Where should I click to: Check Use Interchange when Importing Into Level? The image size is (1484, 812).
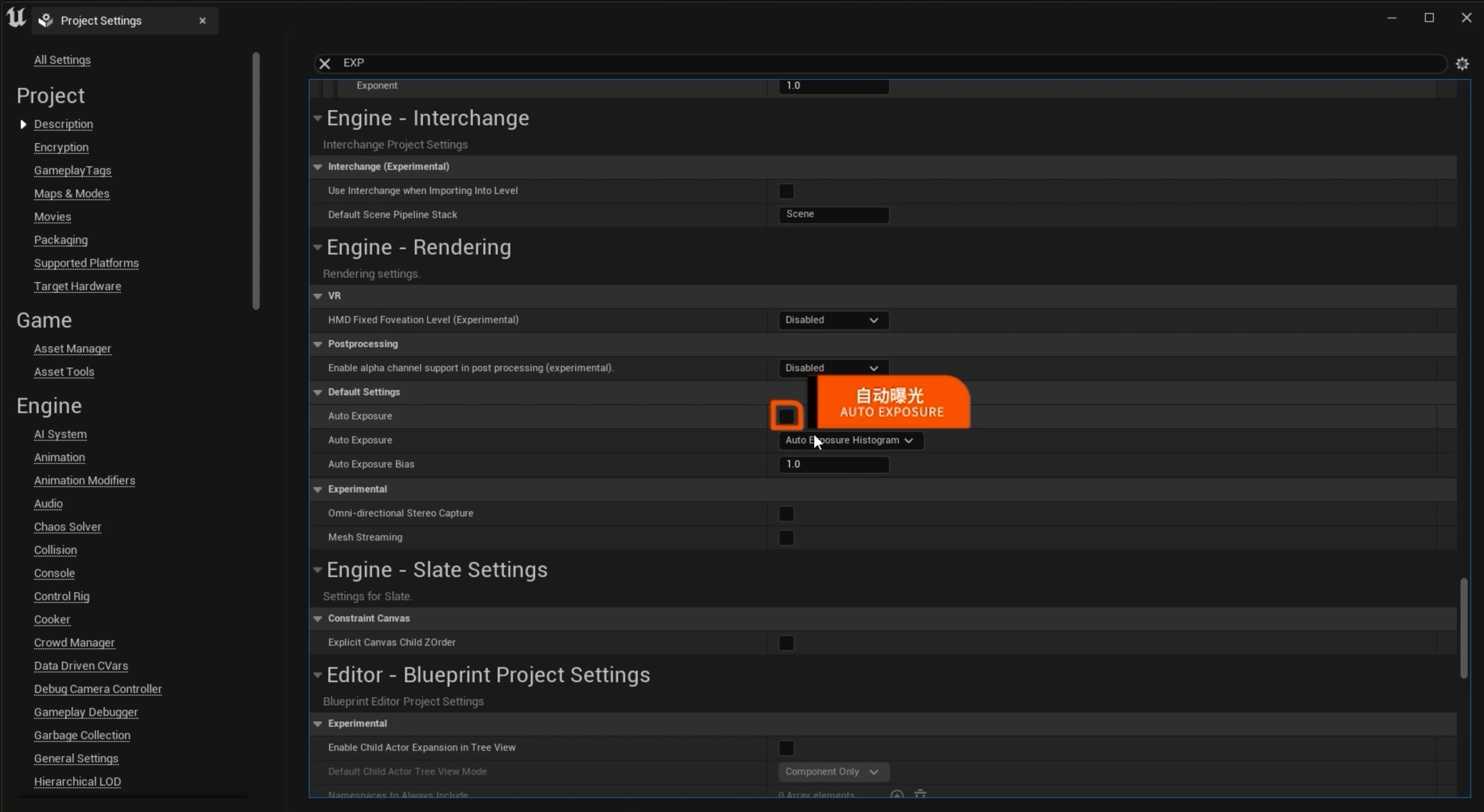(x=786, y=191)
